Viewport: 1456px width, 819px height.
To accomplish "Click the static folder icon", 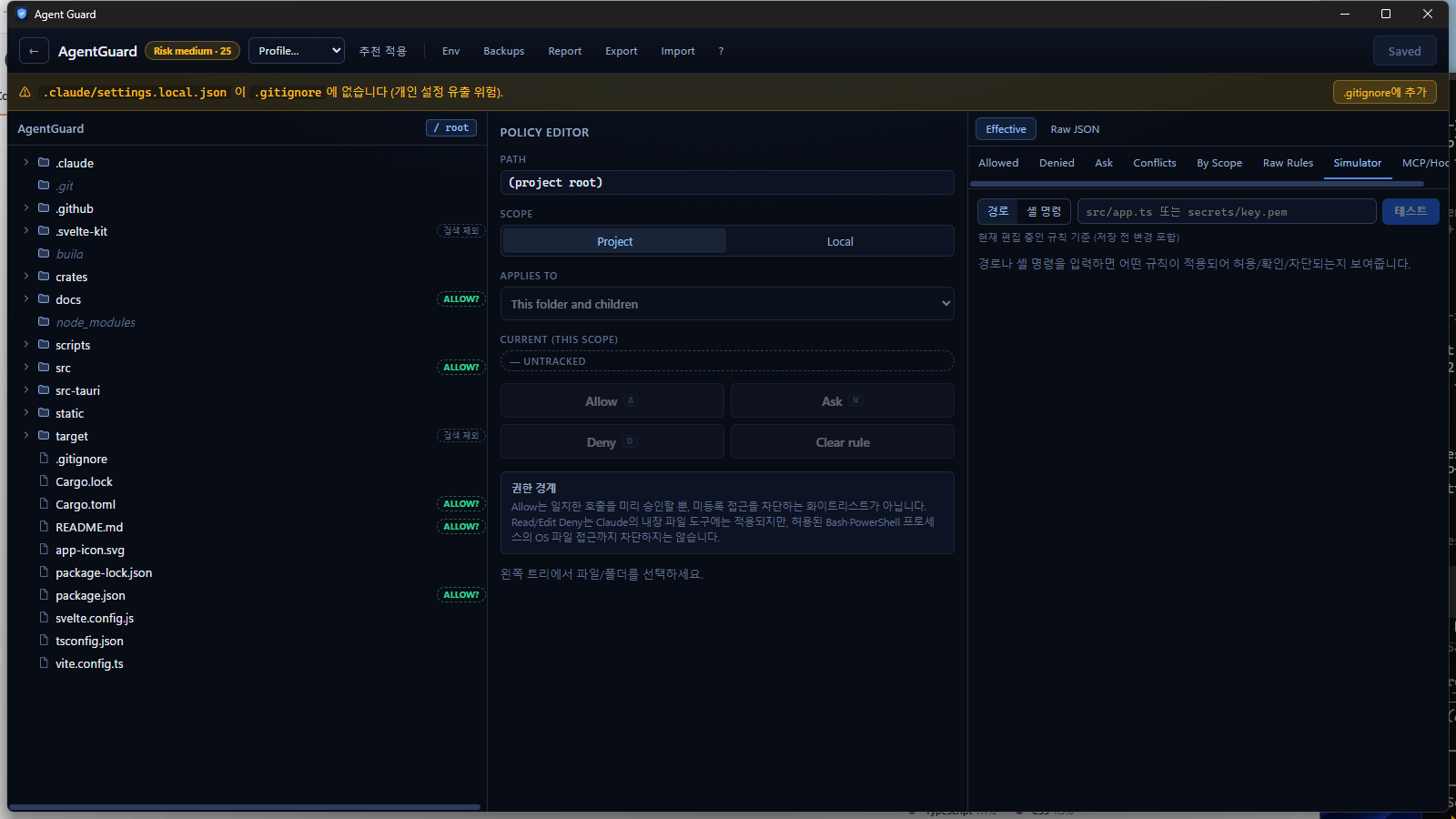I will pos(44,412).
